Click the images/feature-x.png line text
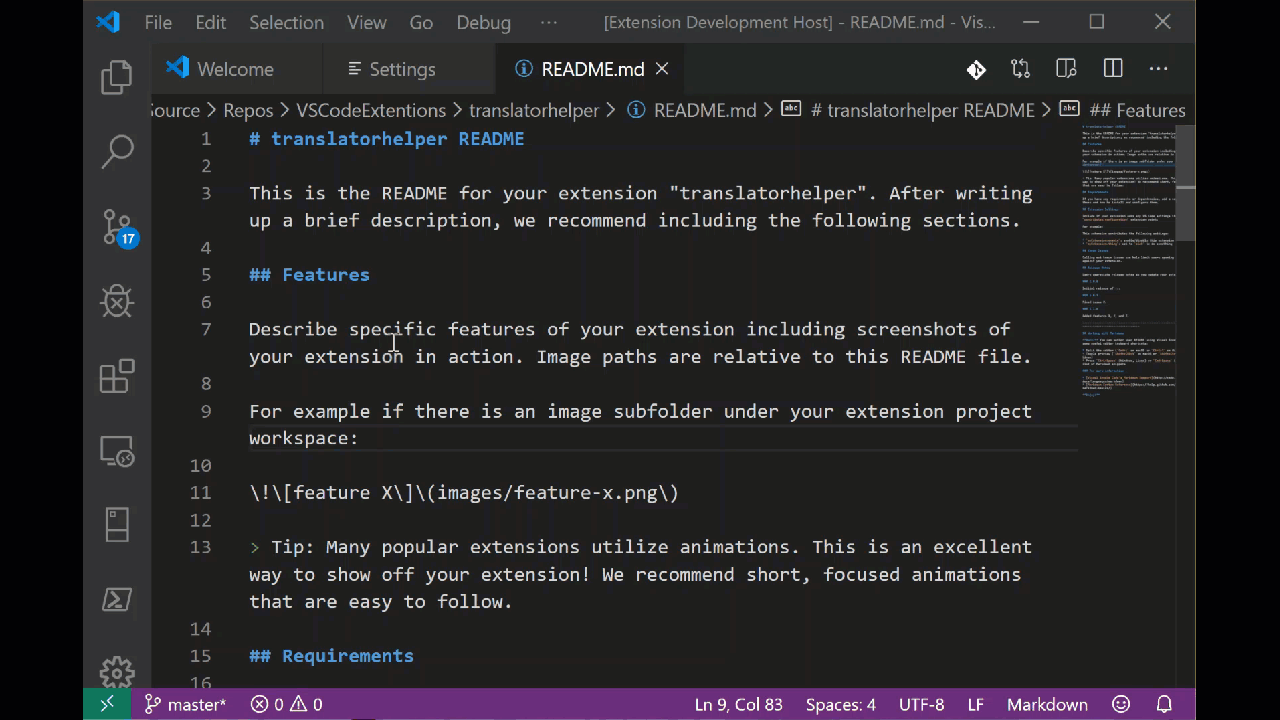Image resolution: width=1280 pixels, height=720 pixels. pos(464,493)
